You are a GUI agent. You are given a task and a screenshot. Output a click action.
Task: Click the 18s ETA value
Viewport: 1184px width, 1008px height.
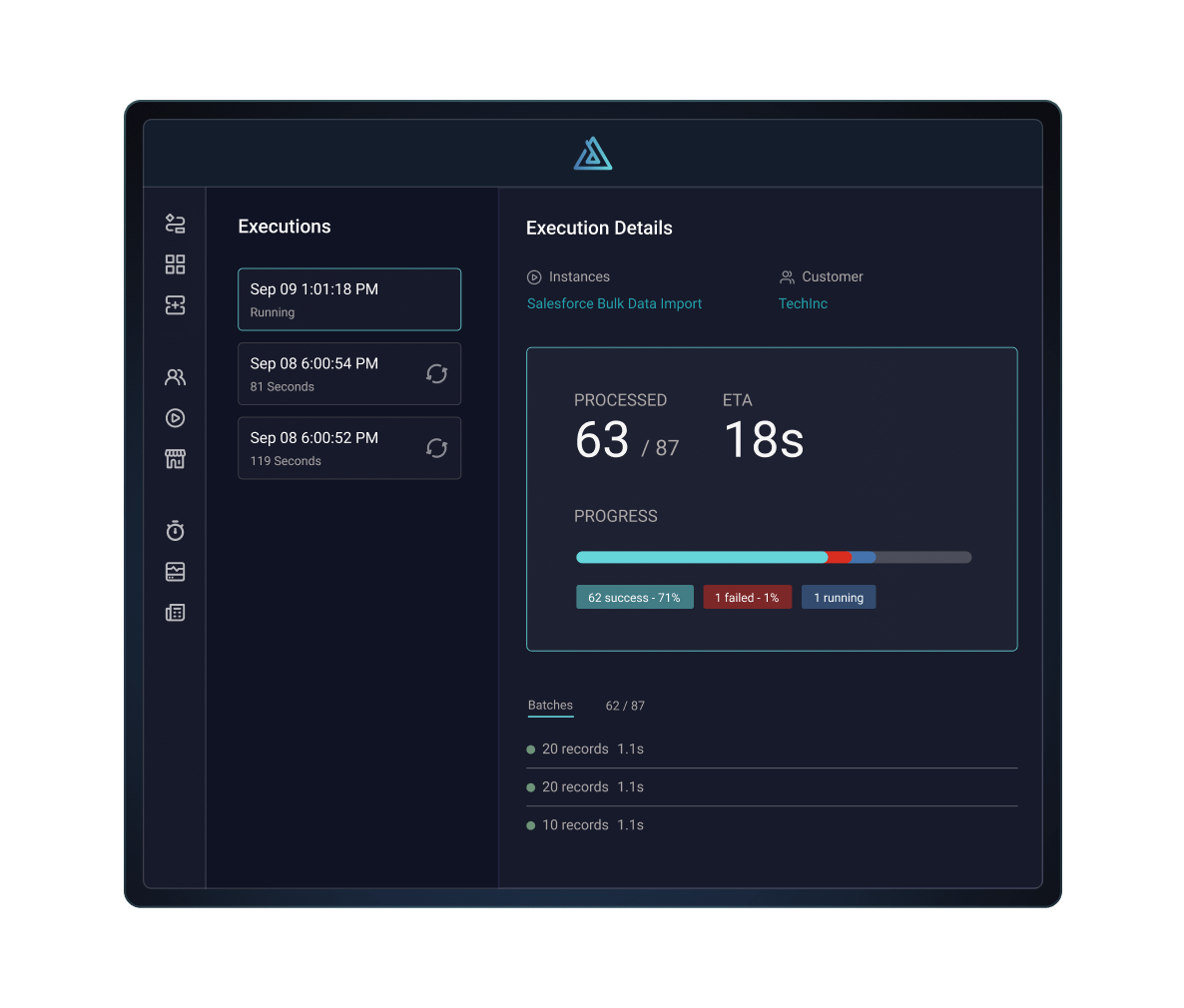tap(764, 439)
